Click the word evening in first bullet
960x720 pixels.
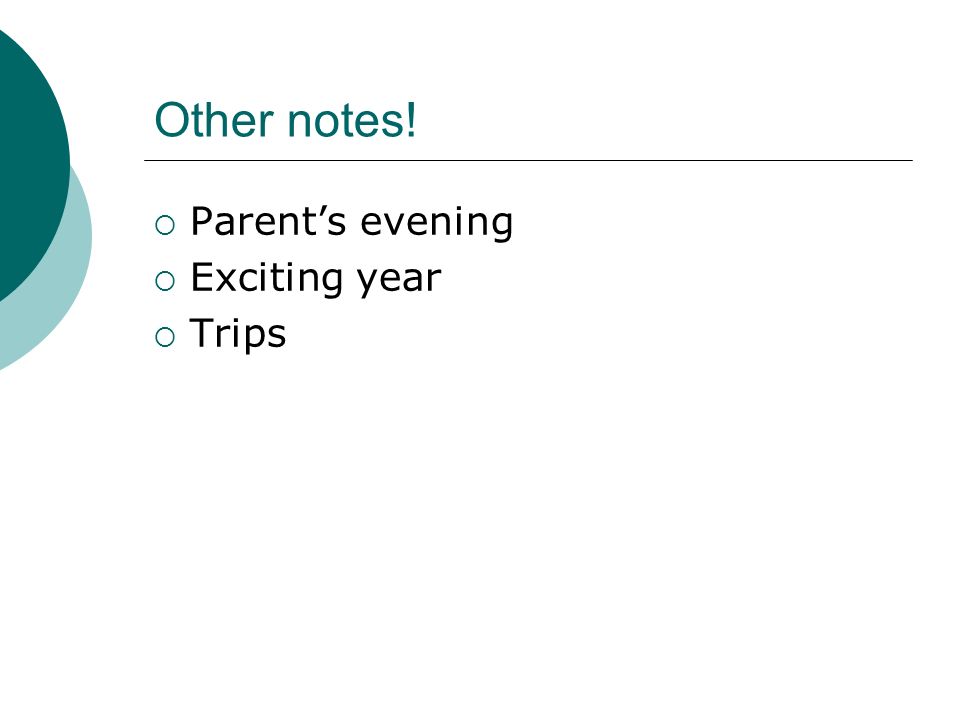pos(437,224)
